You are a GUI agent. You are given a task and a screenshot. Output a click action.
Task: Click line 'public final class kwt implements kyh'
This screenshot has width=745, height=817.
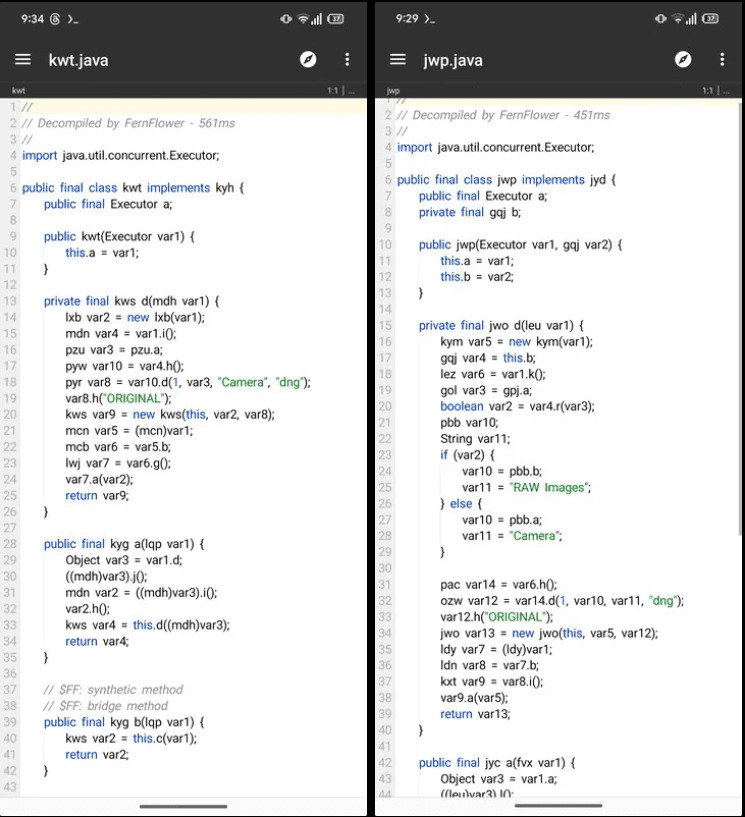click(133, 188)
